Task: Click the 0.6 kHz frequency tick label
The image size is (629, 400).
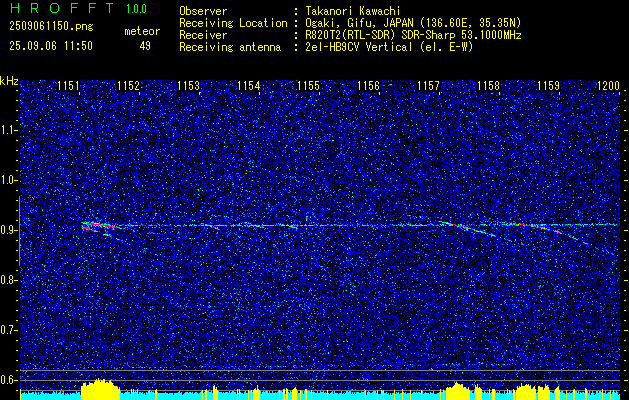Action: coord(7,380)
